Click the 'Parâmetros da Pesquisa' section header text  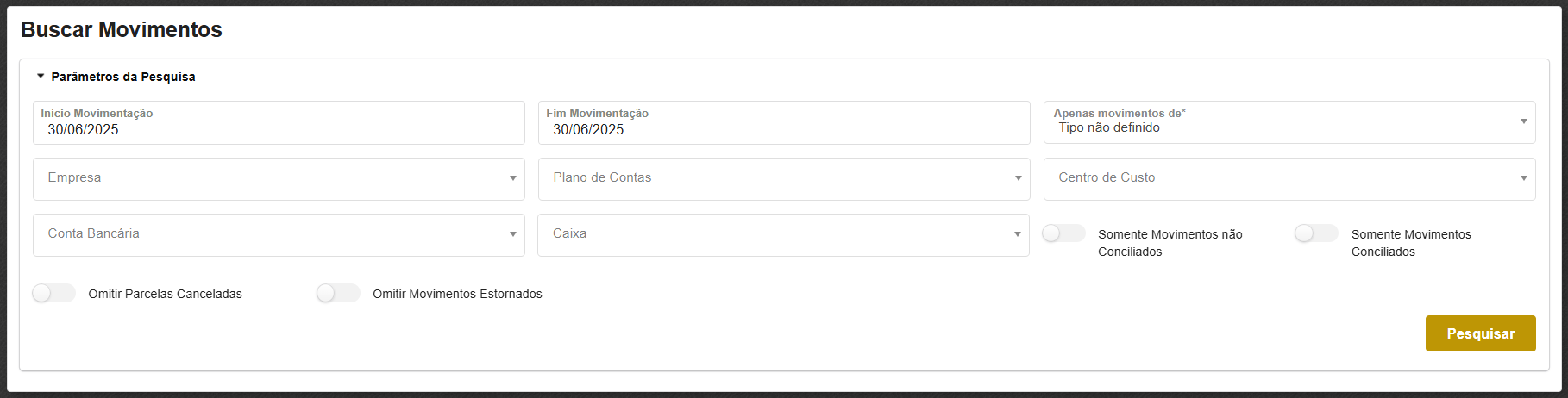[x=123, y=77]
